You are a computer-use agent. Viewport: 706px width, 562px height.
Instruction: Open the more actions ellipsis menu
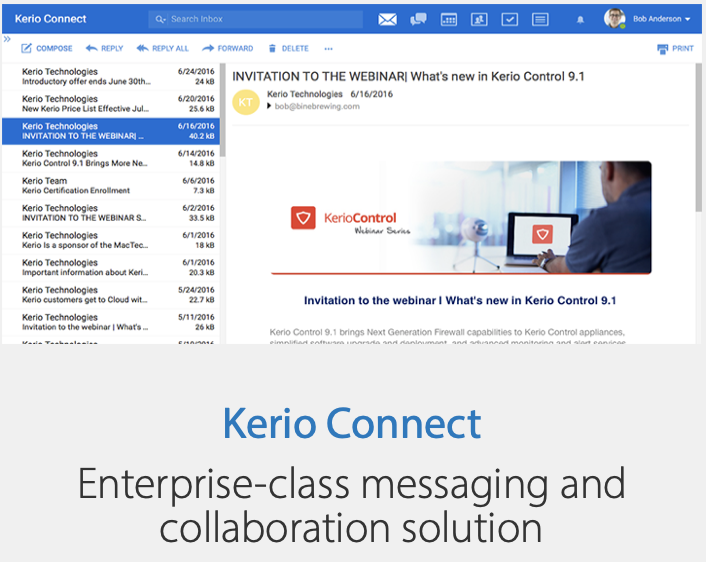coord(328,49)
